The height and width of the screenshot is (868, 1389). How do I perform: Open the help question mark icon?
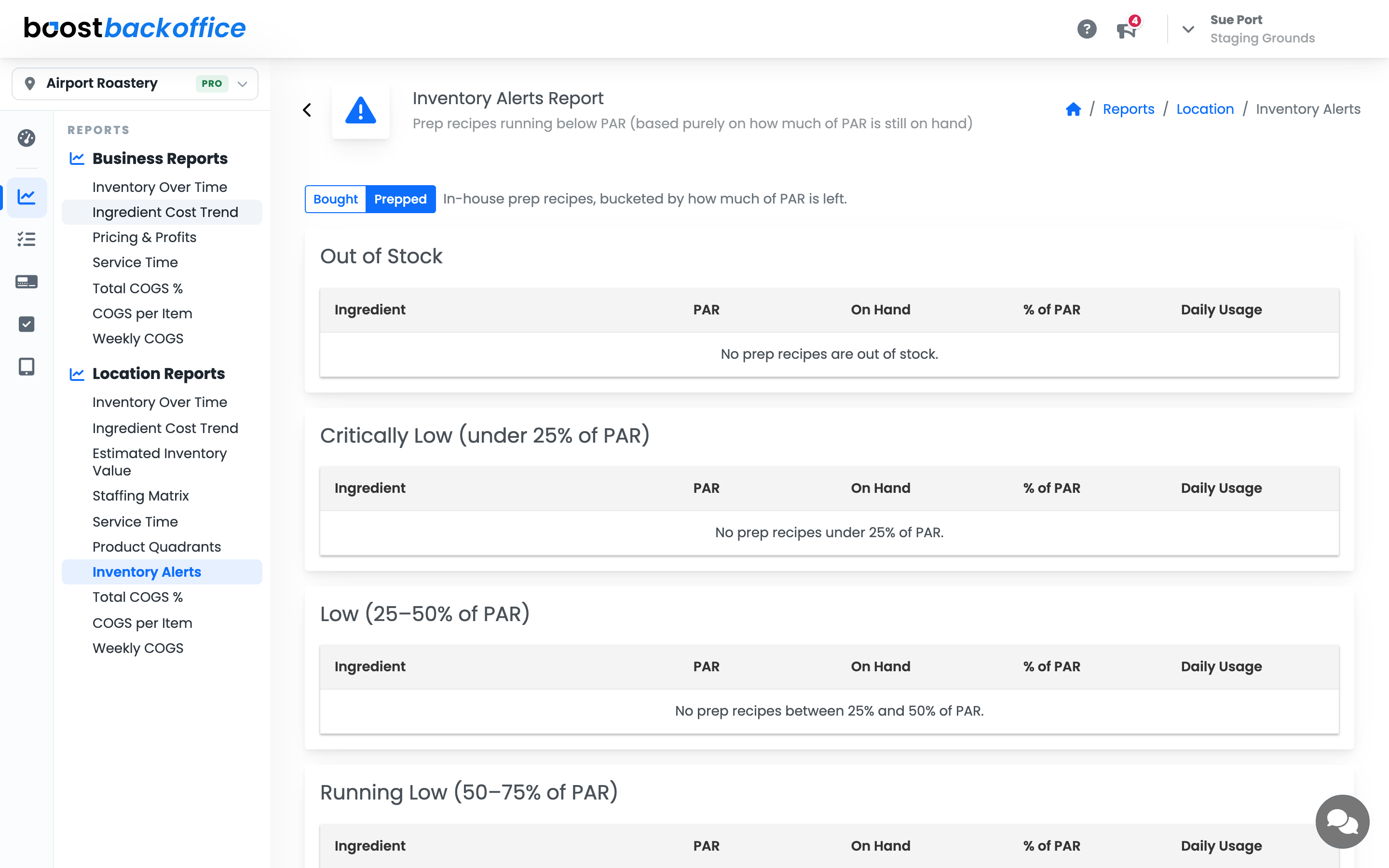point(1087,29)
